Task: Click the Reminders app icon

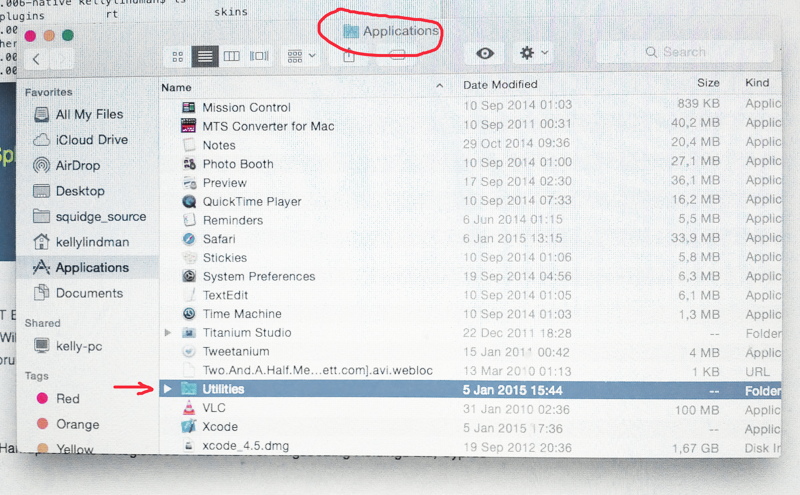Action: point(189,220)
